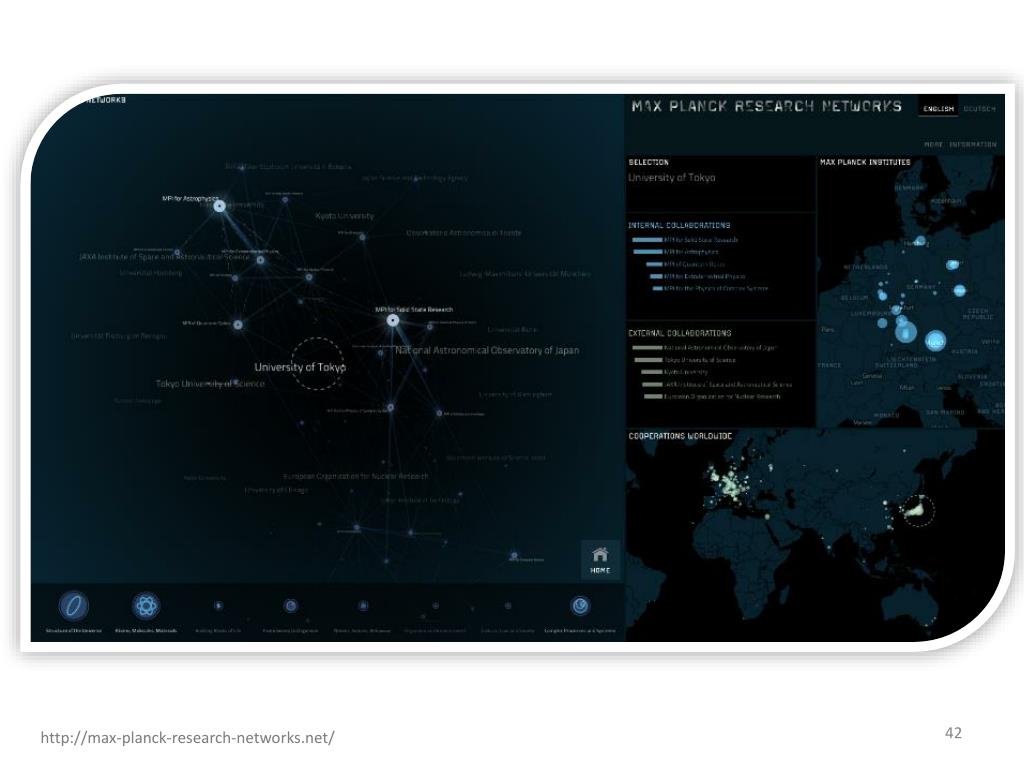Select MPI for the Physics of Complex Systems entry
Screen dimensions: 1024x768
(x=711, y=288)
